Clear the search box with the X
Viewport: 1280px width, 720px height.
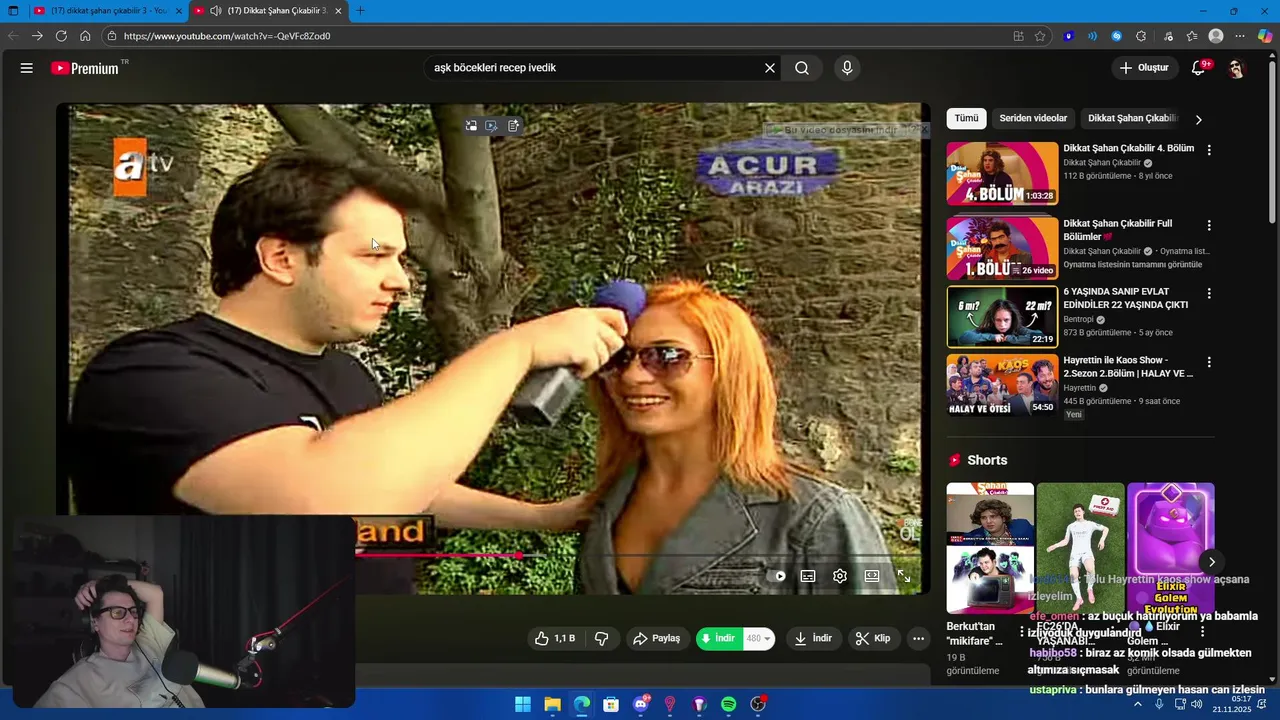tap(770, 68)
